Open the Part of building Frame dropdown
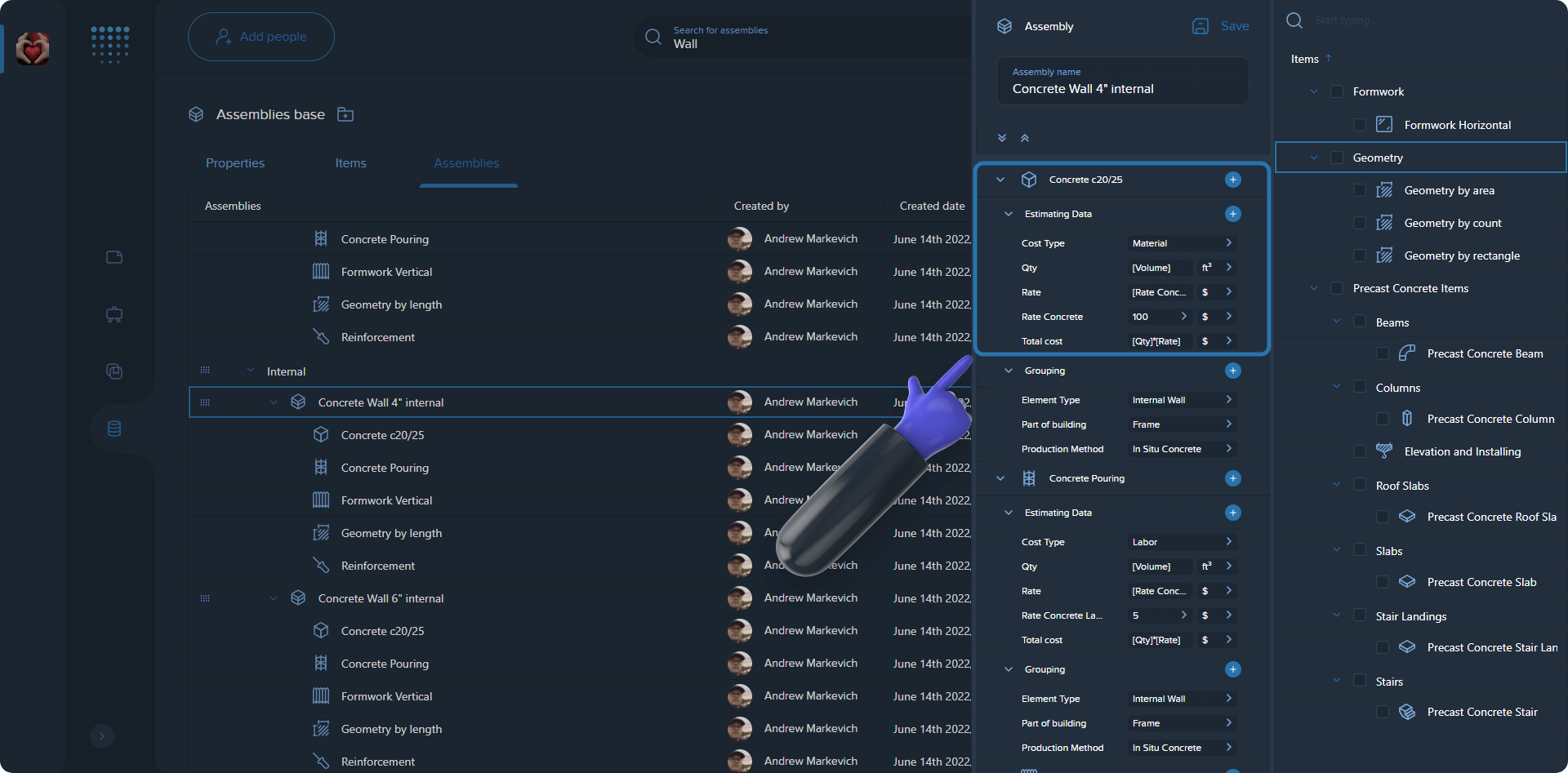 [x=1181, y=424]
